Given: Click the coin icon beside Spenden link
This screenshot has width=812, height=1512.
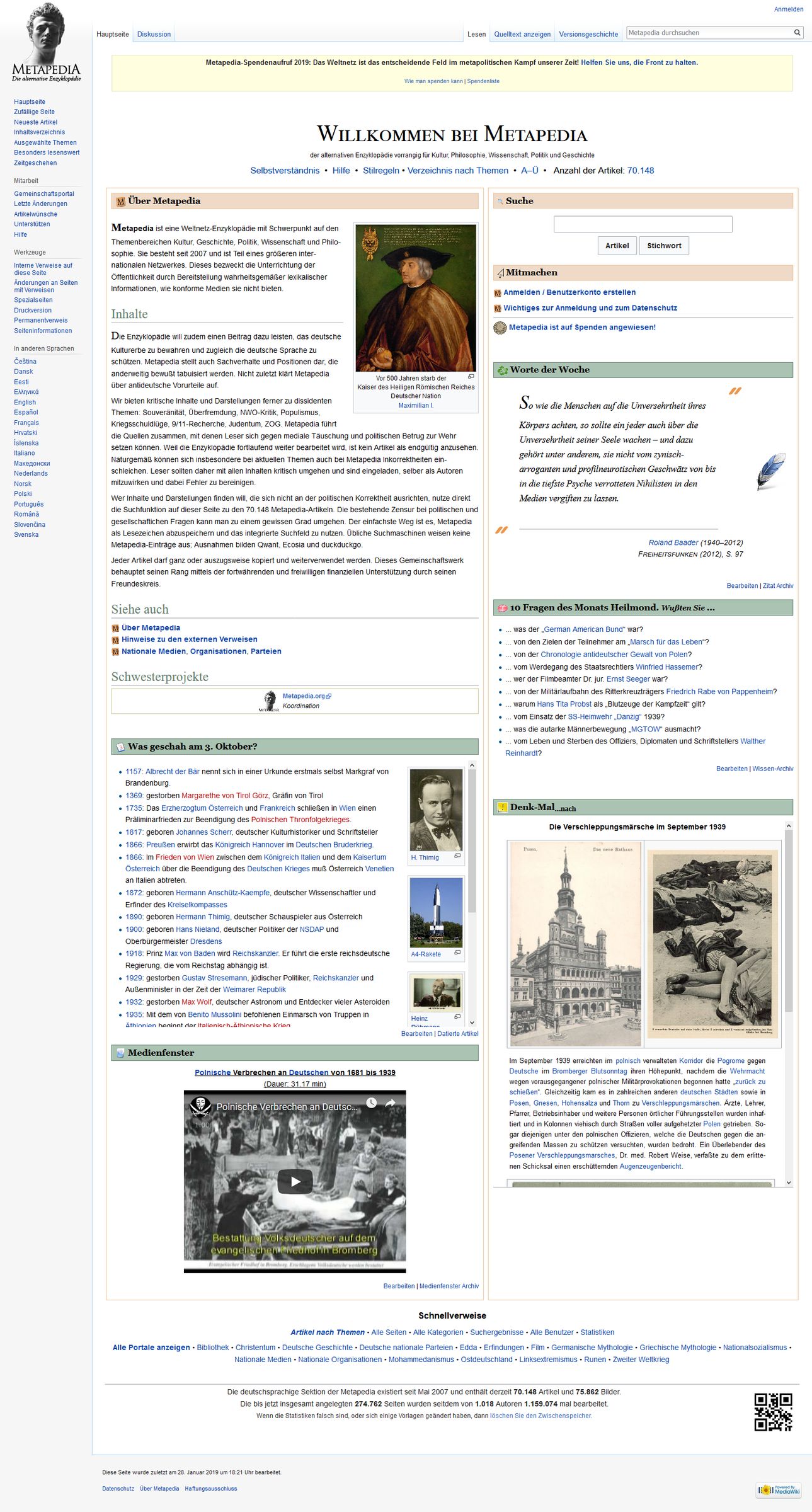Looking at the screenshot, I should [x=500, y=328].
